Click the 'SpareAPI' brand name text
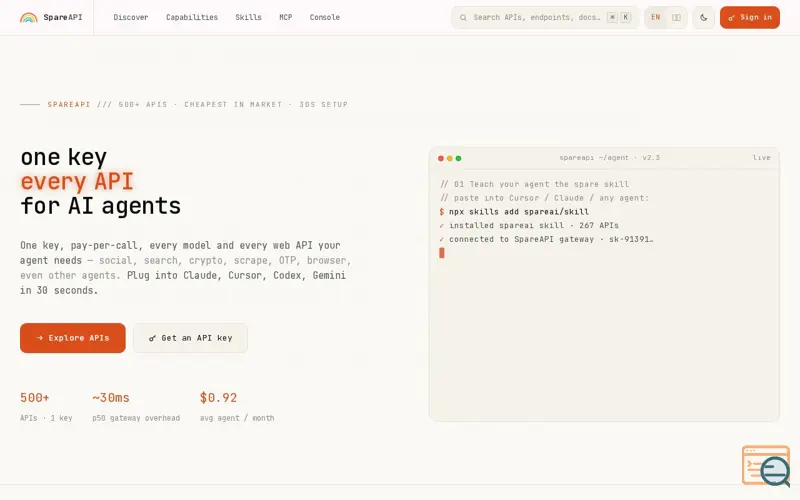The image size is (800, 500). [63, 17]
